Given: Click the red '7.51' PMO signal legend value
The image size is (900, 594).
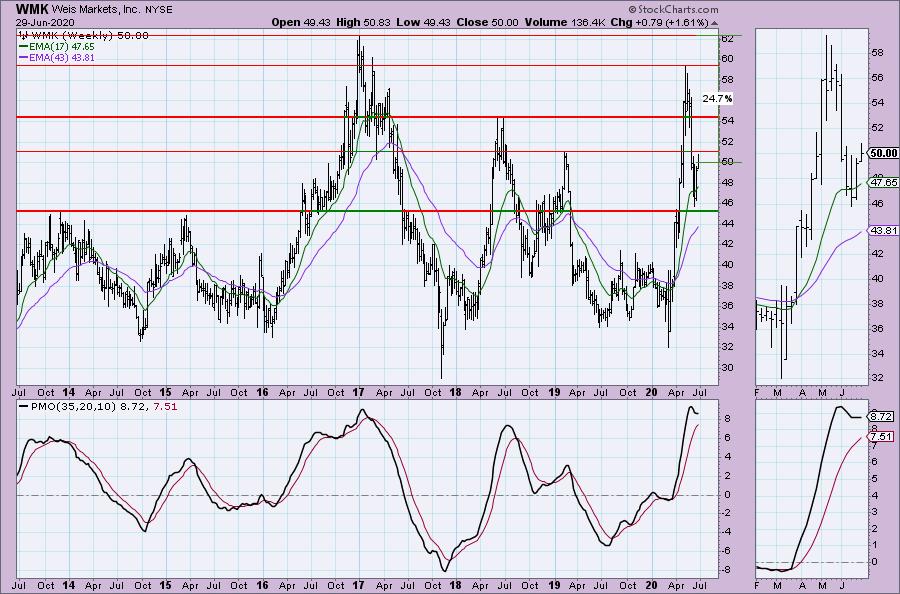Looking at the screenshot, I should (x=166, y=406).
